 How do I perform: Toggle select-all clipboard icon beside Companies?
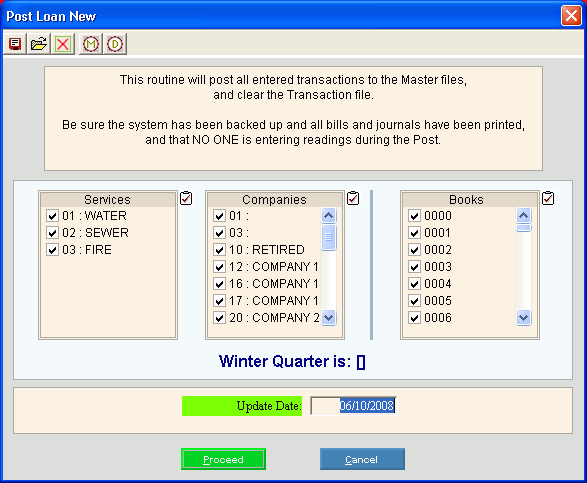353,198
